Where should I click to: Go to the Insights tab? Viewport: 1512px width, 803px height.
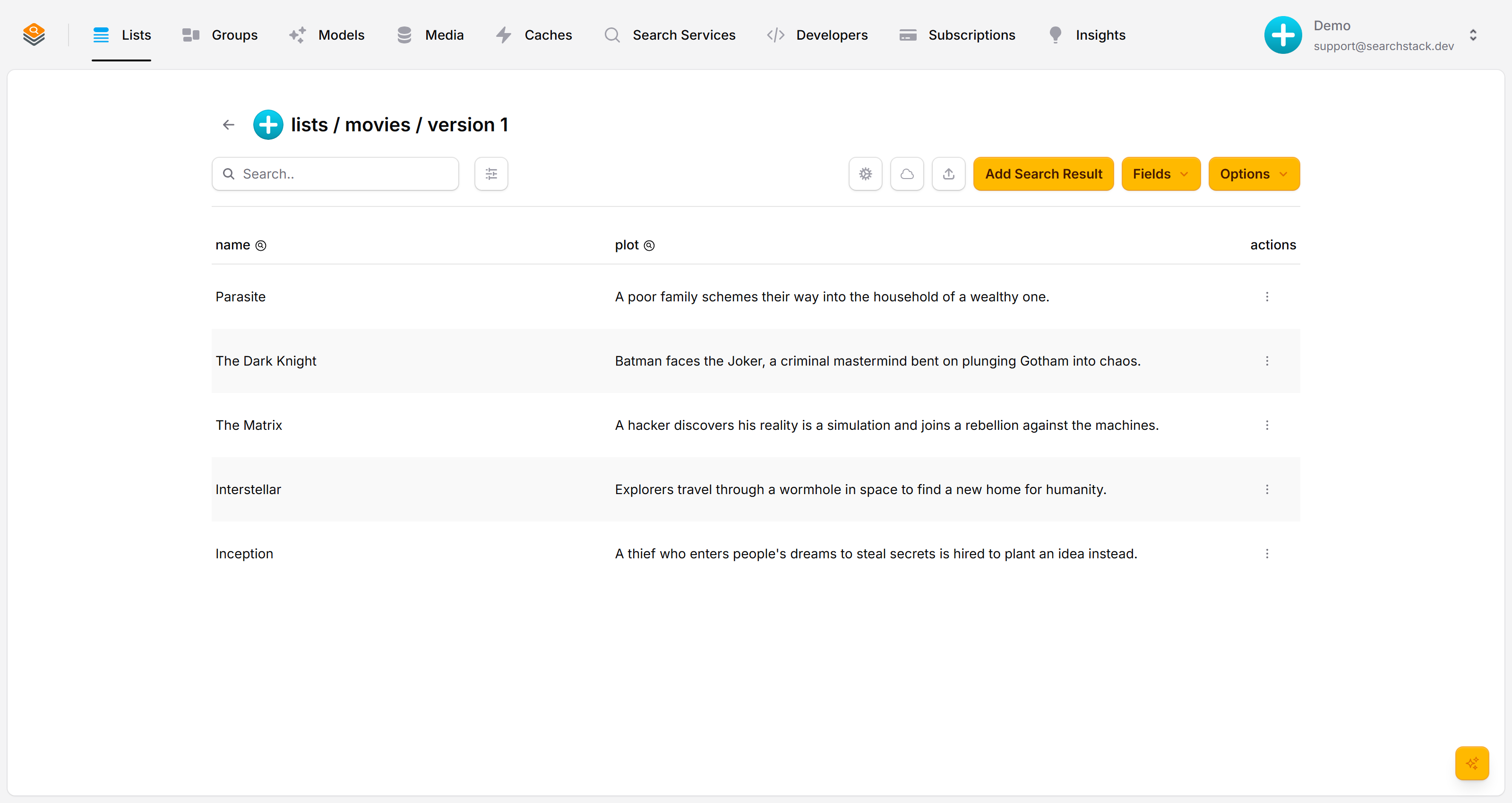(x=1086, y=35)
